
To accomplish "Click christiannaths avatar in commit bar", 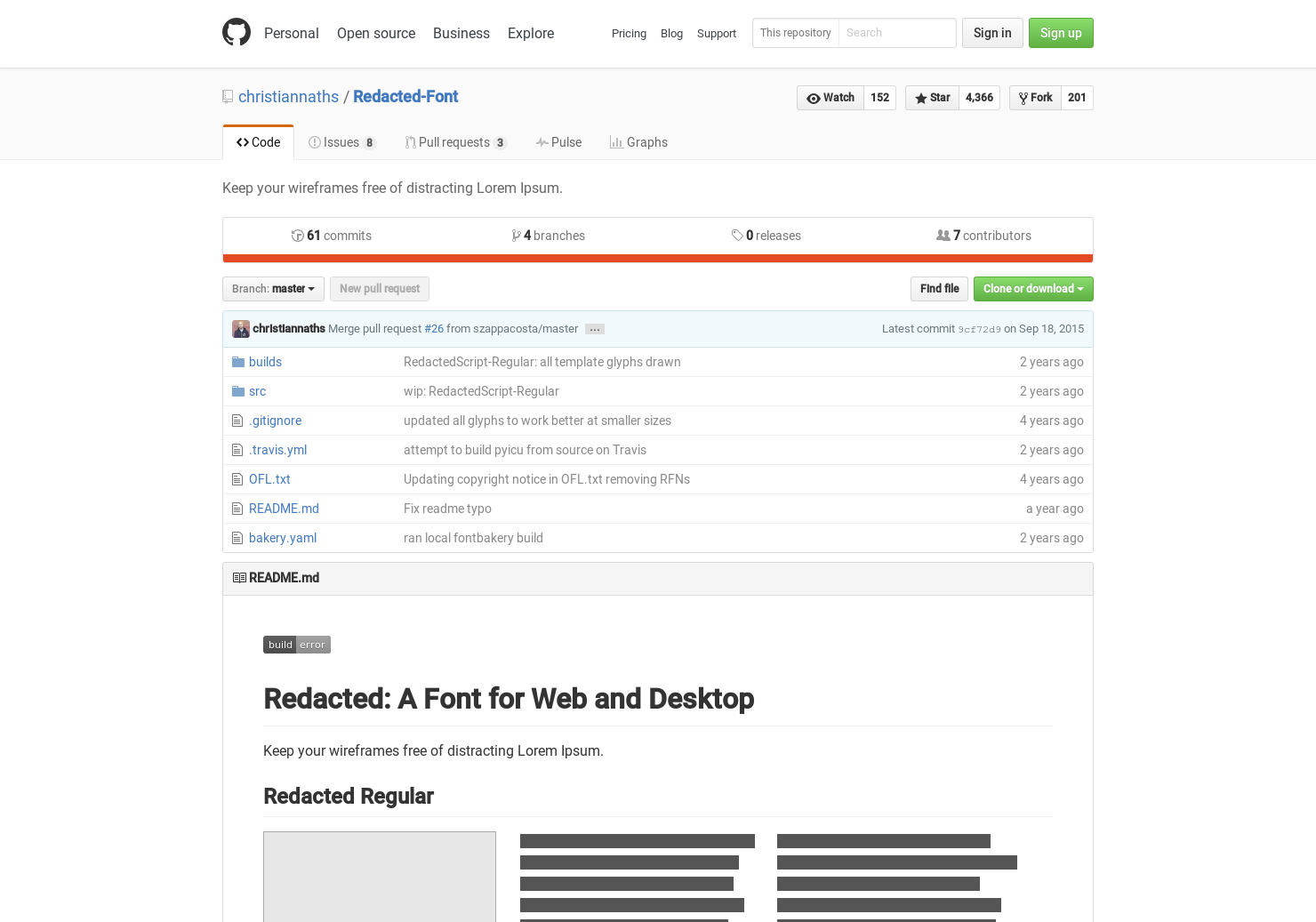I will coord(241,329).
